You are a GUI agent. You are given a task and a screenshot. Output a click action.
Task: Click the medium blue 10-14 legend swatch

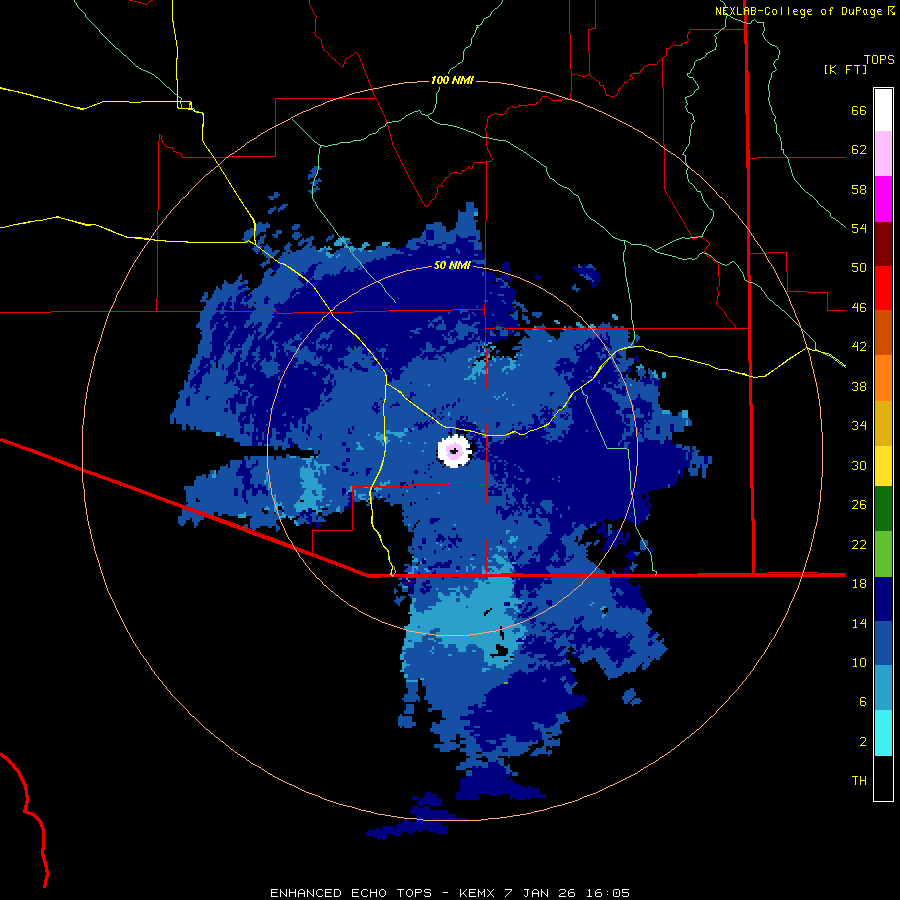(883, 643)
